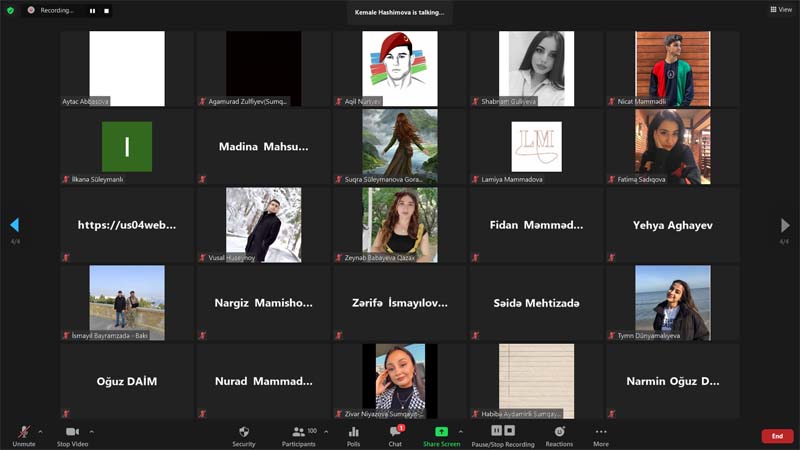Go to next page of participants
This screenshot has height=450, width=800.
[x=785, y=226]
